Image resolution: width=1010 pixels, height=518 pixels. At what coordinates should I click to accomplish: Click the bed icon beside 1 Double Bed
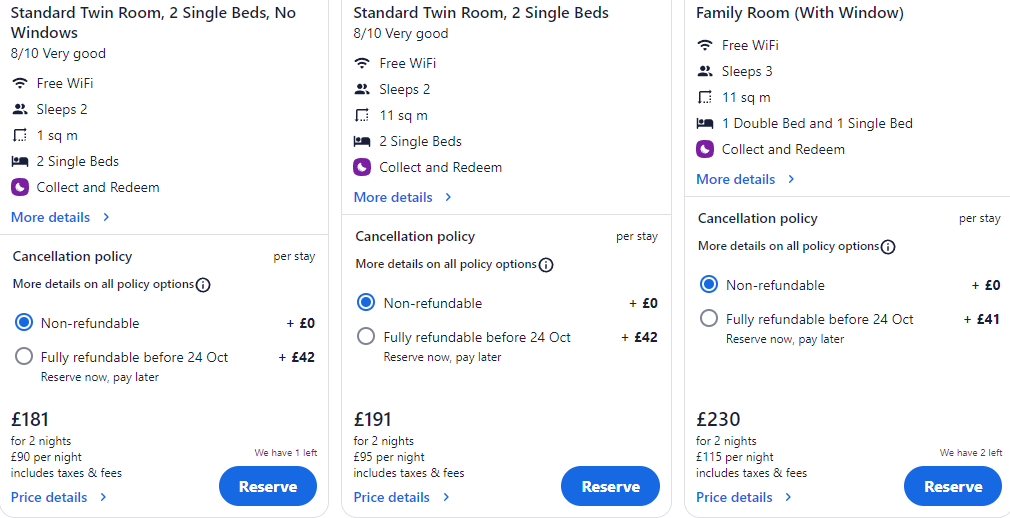tap(705, 123)
